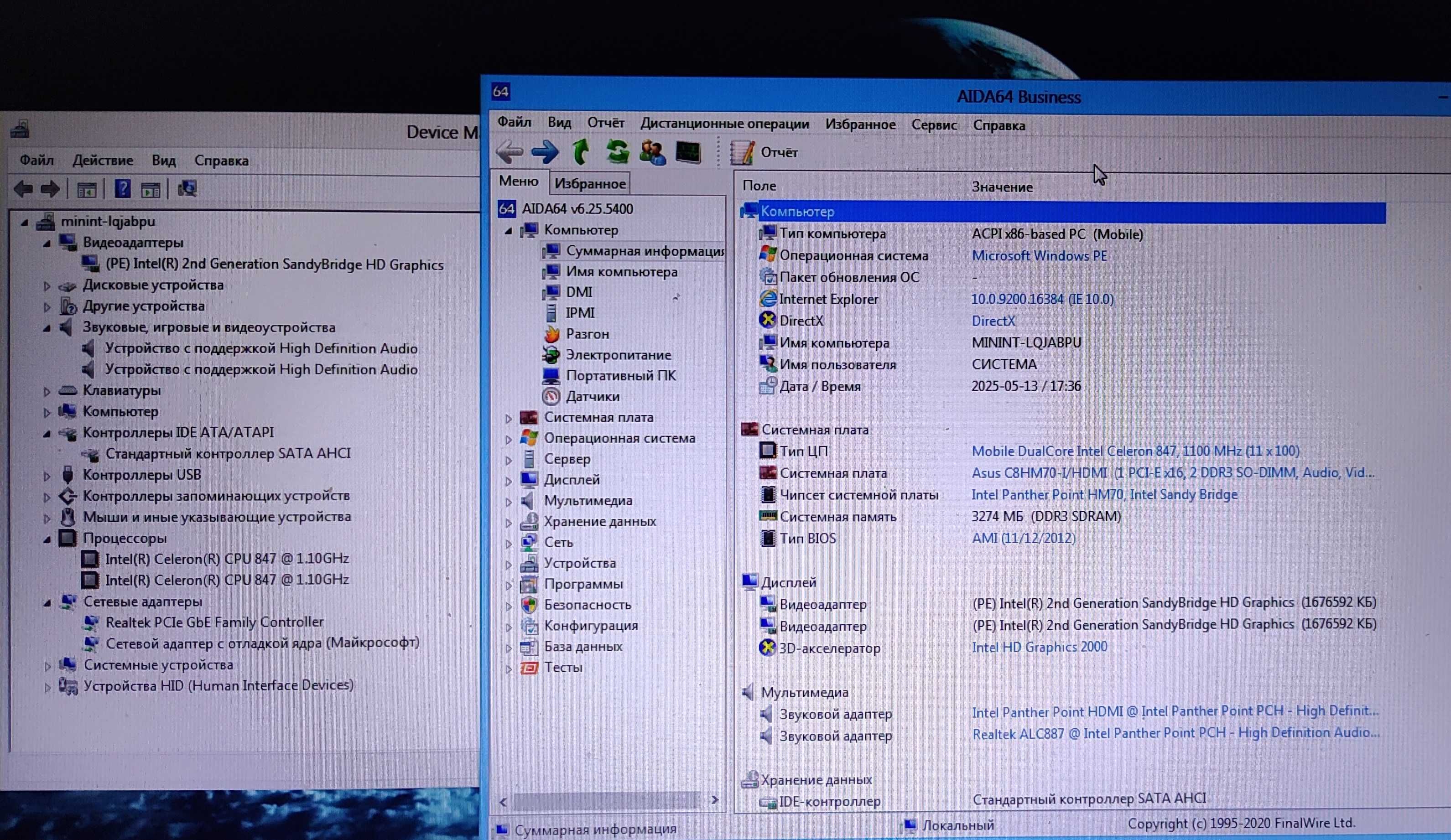
Task: Open the Файл menu in Device Manager
Action: click(x=36, y=160)
